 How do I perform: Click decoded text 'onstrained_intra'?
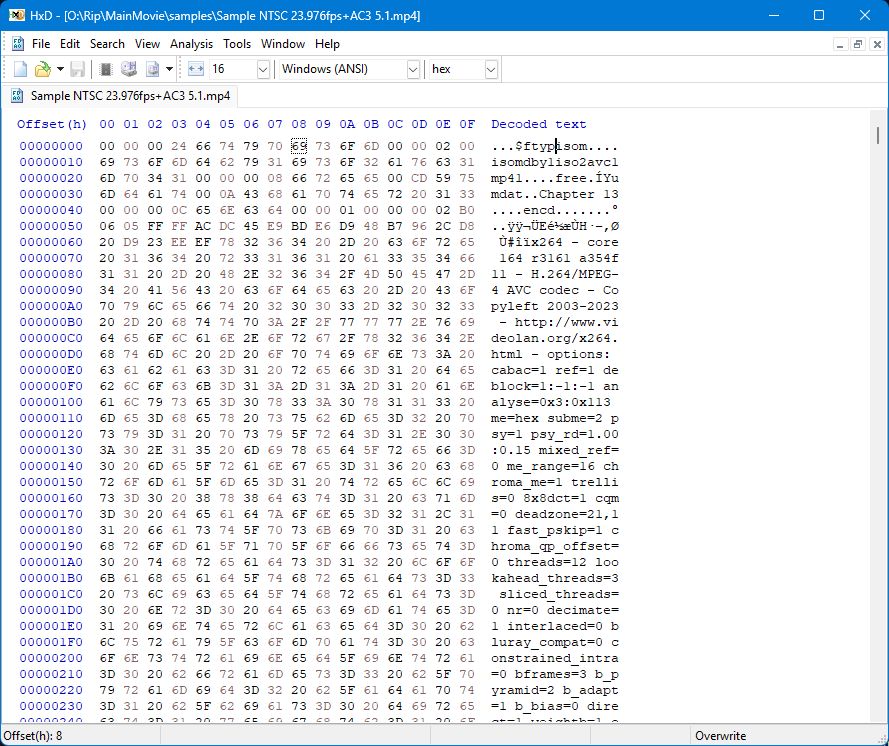click(554, 658)
